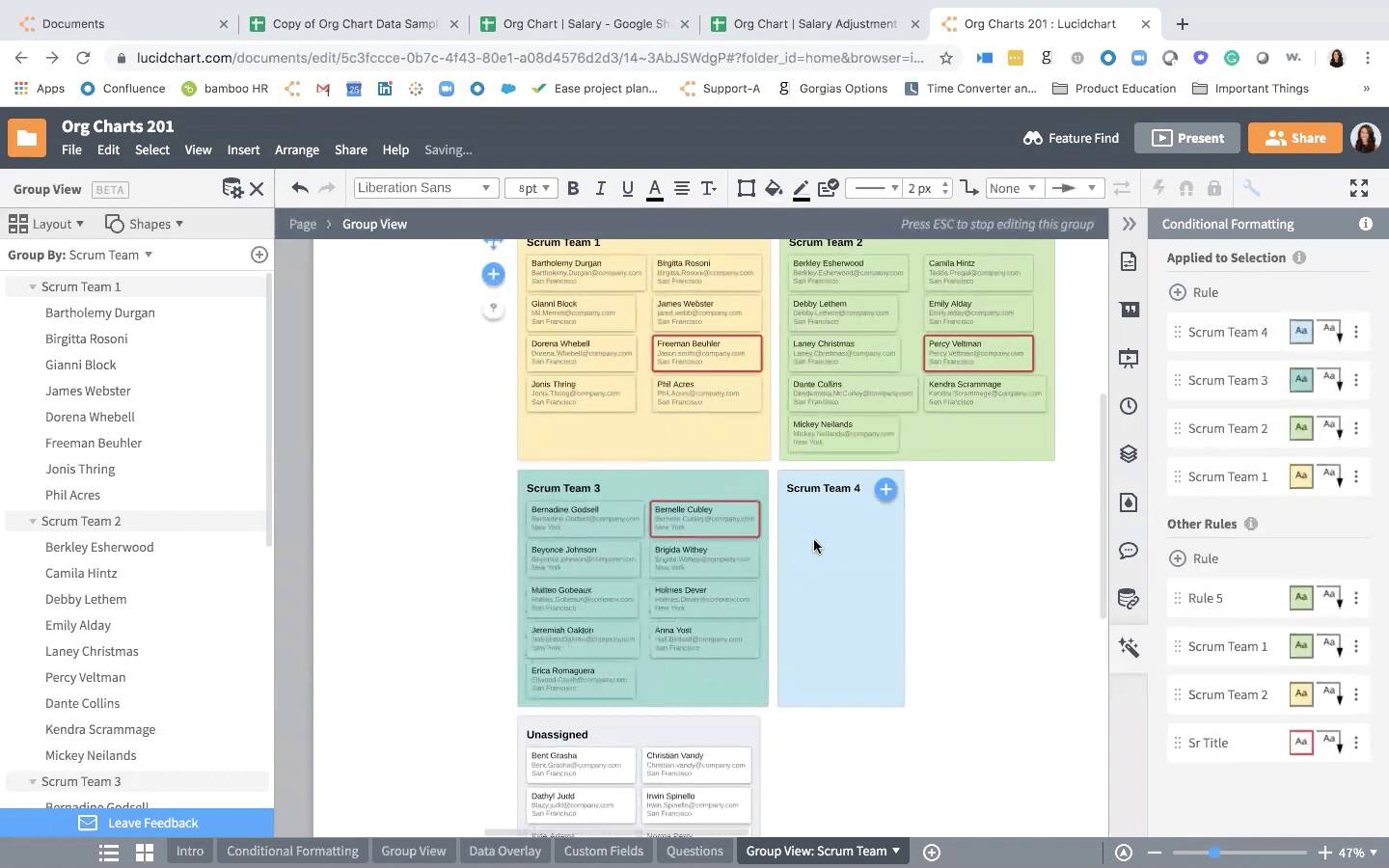Click the Scrum Team 4 blue color swatch
Screen dimensions: 1389x868
coord(1300,332)
